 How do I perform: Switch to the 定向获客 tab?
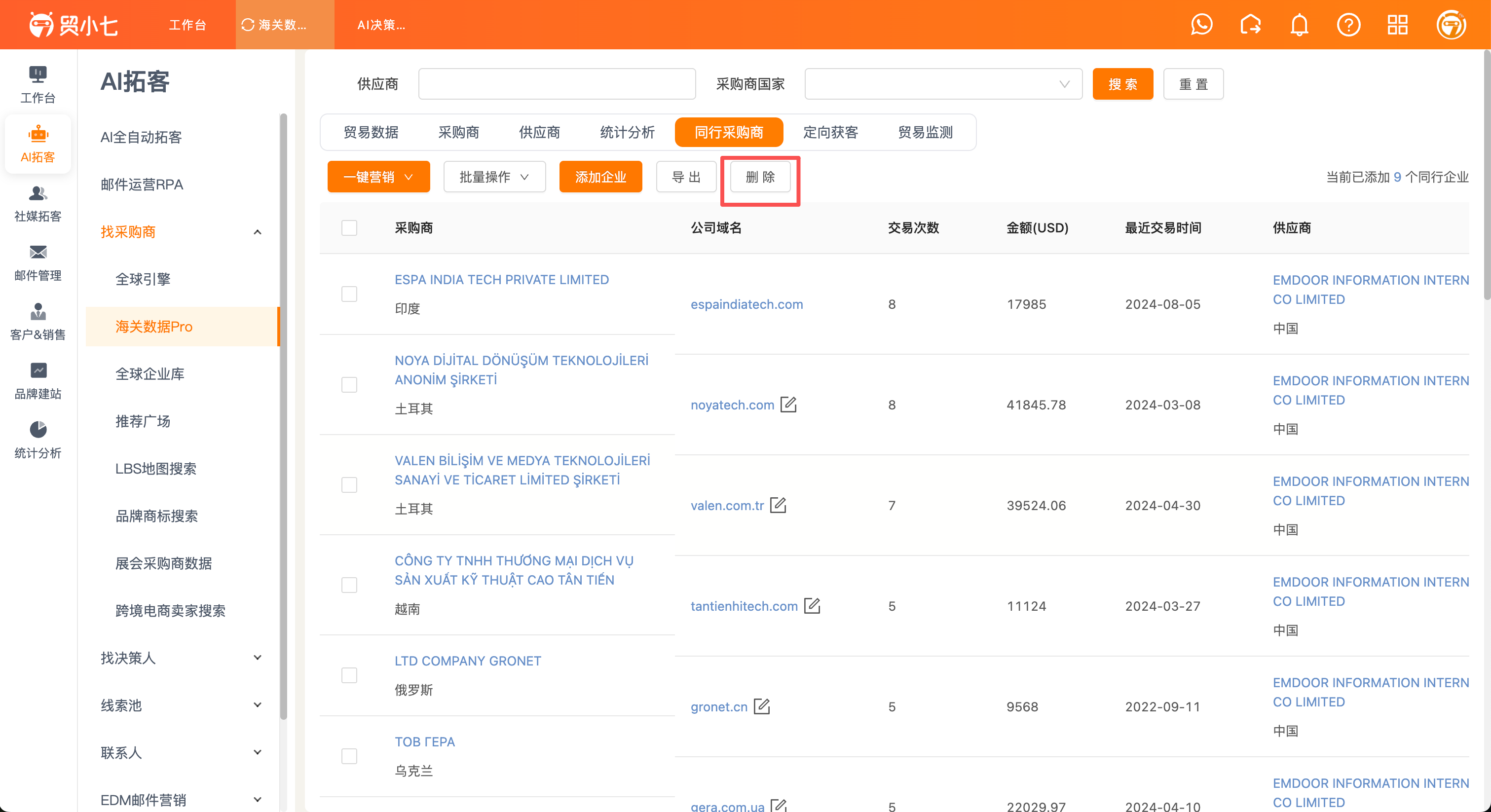pos(830,132)
